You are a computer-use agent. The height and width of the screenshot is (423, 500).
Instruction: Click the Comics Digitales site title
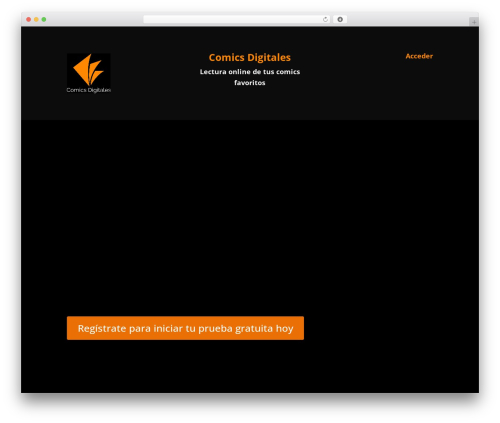click(250, 57)
